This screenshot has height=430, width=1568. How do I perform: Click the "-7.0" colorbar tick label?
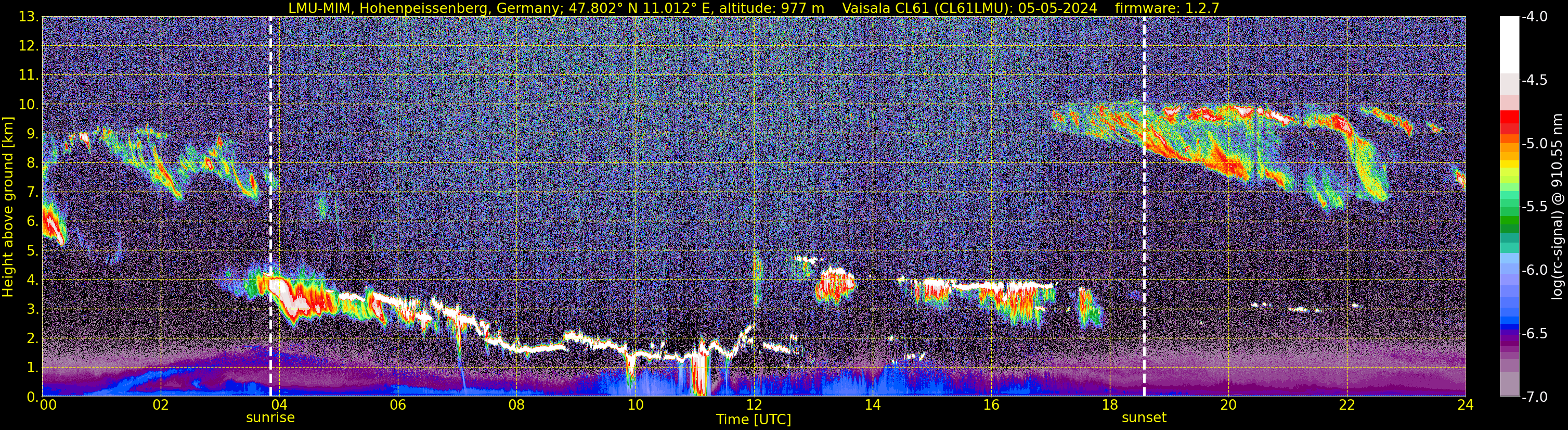(1535, 397)
